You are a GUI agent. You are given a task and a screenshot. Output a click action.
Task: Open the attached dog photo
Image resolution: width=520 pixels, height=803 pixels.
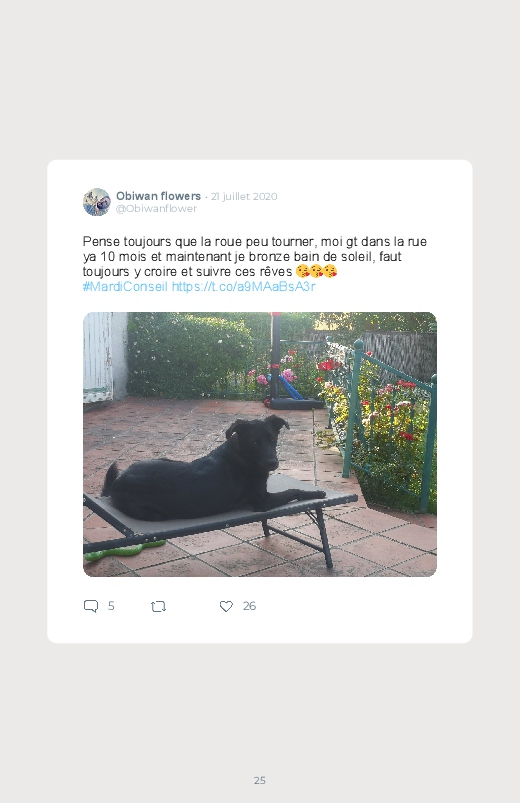(x=260, y=444)
